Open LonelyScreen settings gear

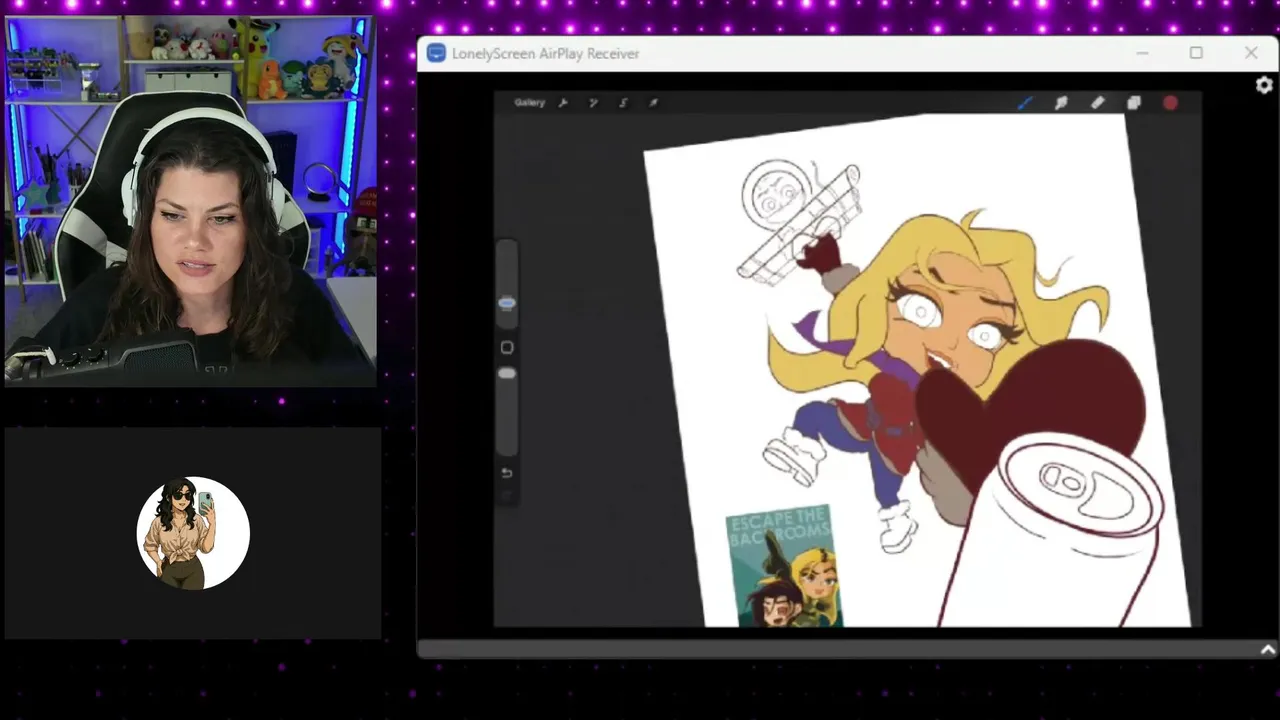click(x=1264, y=85)
